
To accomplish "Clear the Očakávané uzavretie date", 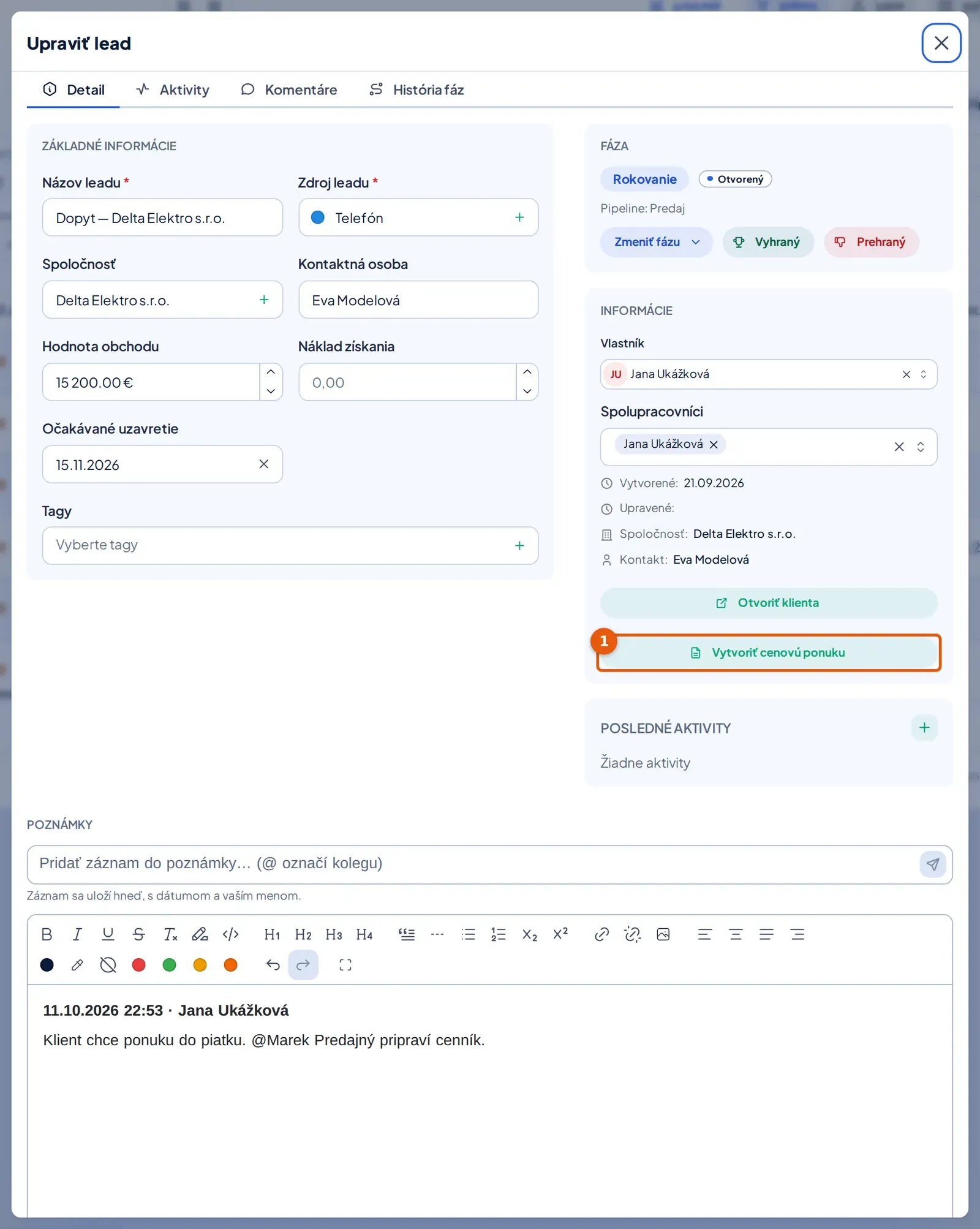I will tap(264, 464).
